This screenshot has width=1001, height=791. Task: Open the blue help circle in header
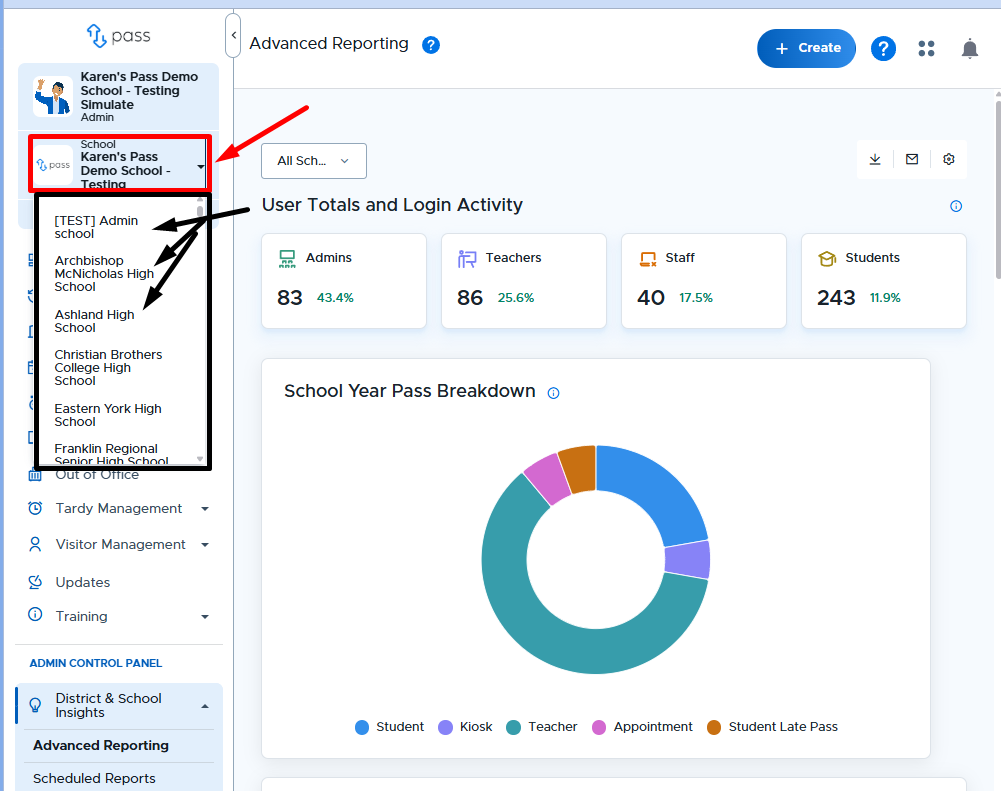(884, 49)
